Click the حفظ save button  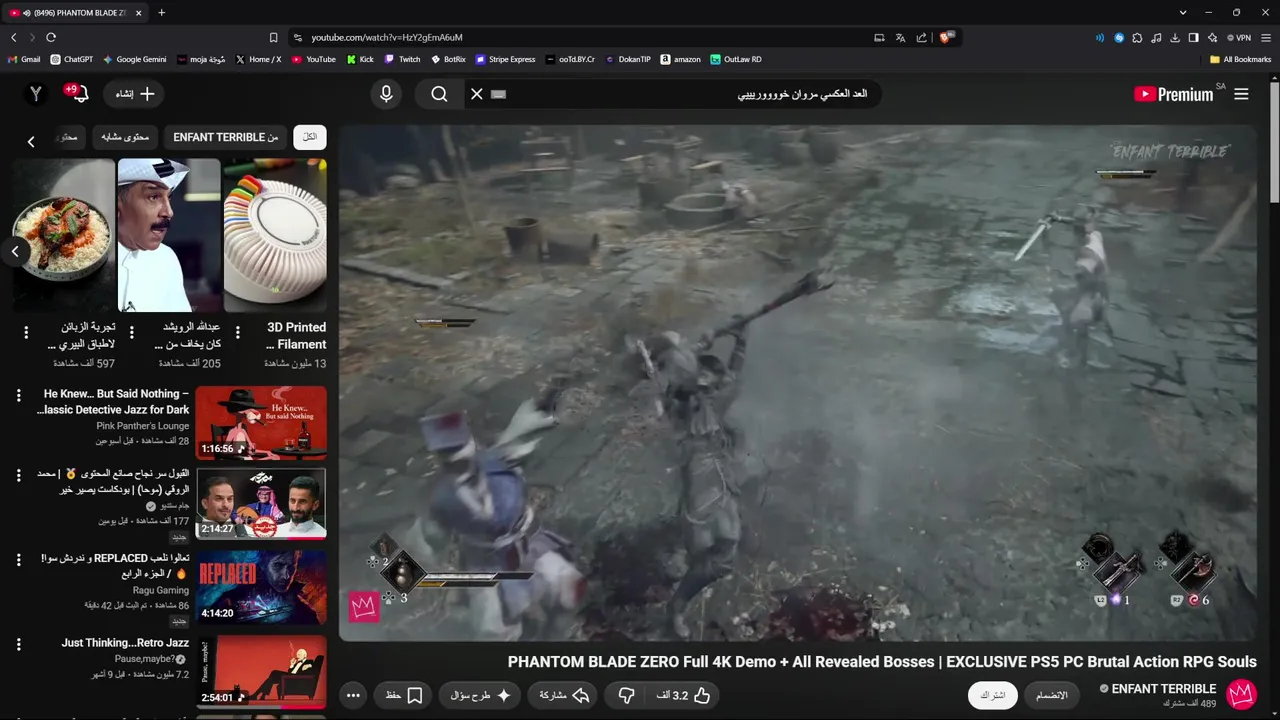click(x=404, y=695)
